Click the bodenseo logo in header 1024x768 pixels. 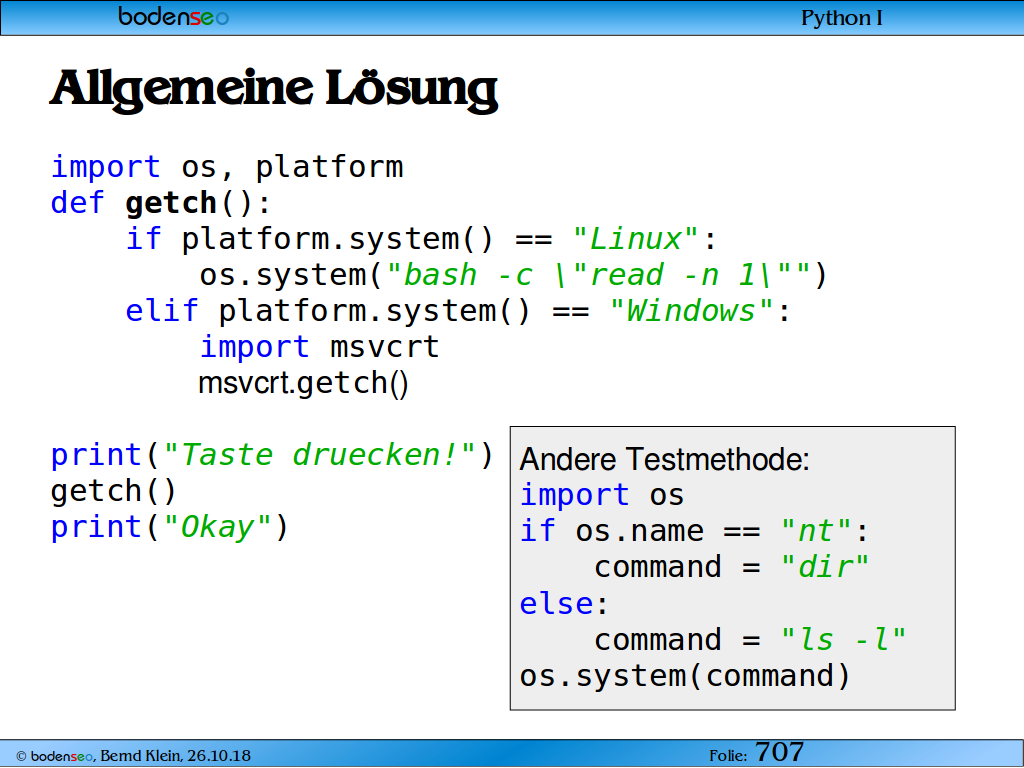pyautogui.click(x=174, y=16)
